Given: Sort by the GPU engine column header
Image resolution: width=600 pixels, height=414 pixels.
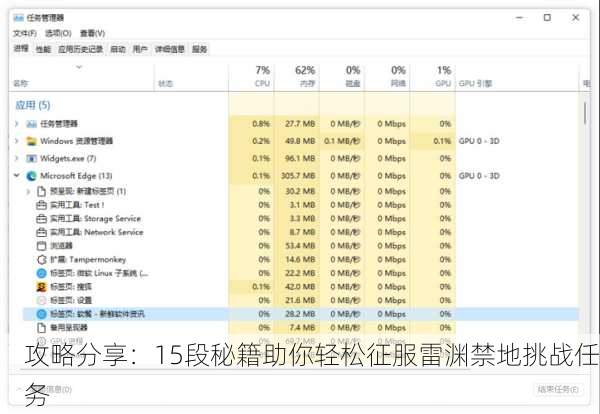Looking at the screenshot, I should (x=517, y=77).
